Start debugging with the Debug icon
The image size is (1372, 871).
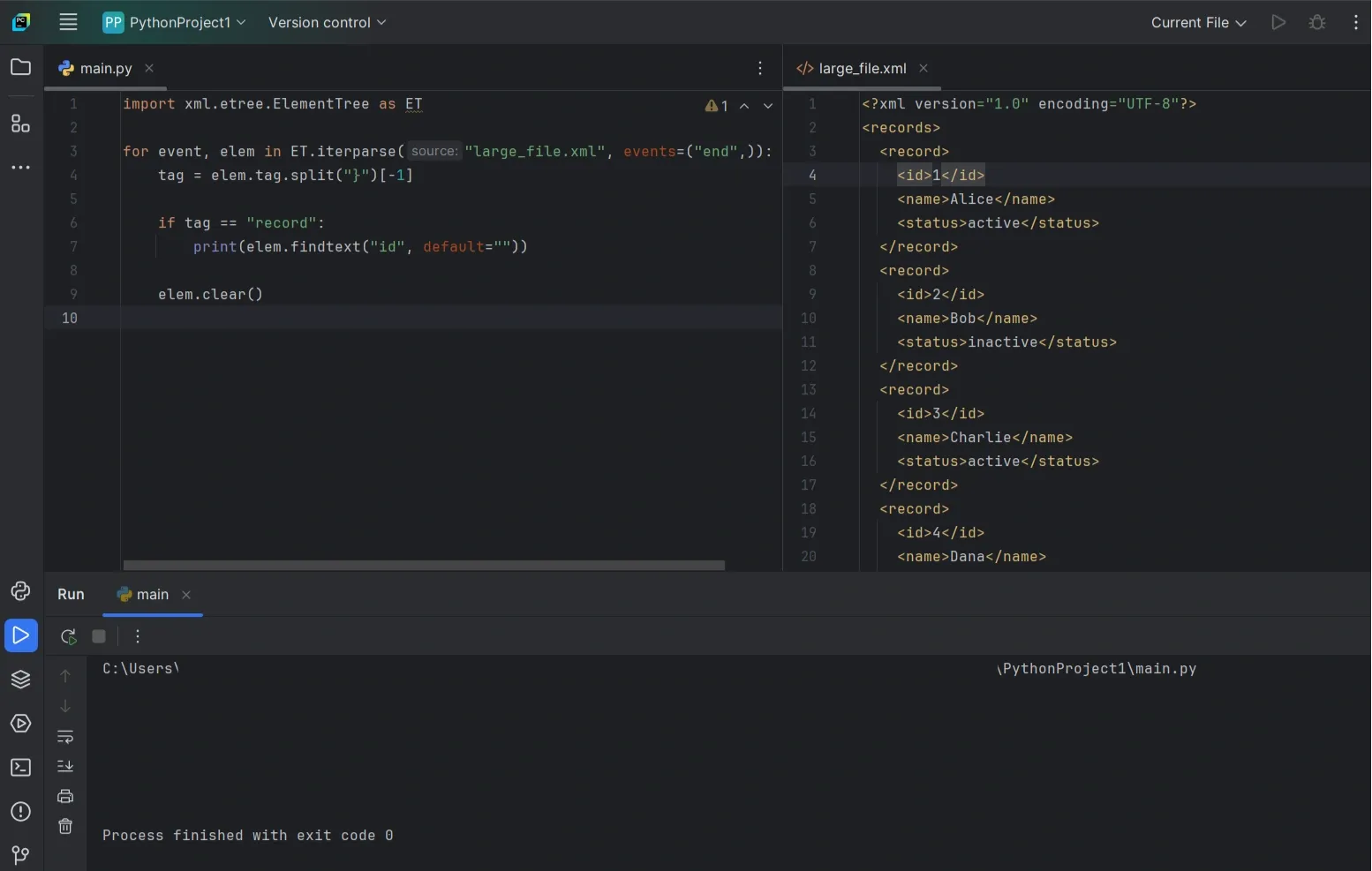(1317, 22)
